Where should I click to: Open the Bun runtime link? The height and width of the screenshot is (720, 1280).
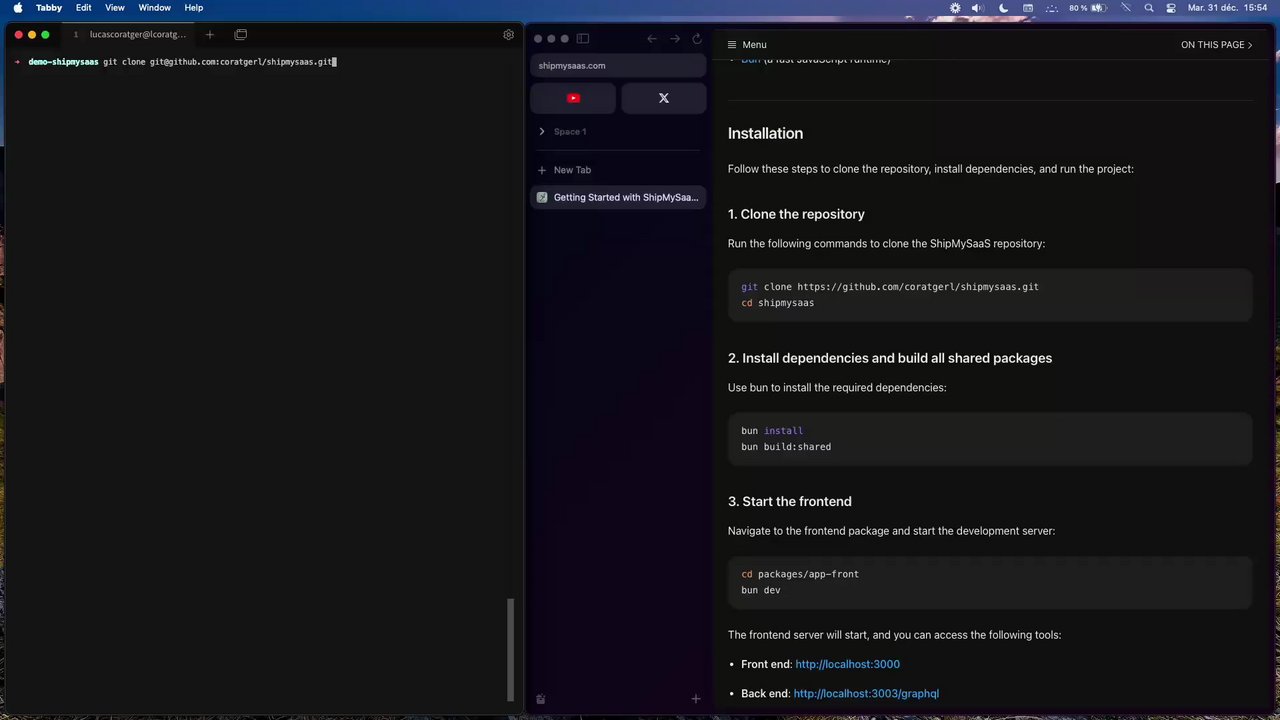point(751,60)
